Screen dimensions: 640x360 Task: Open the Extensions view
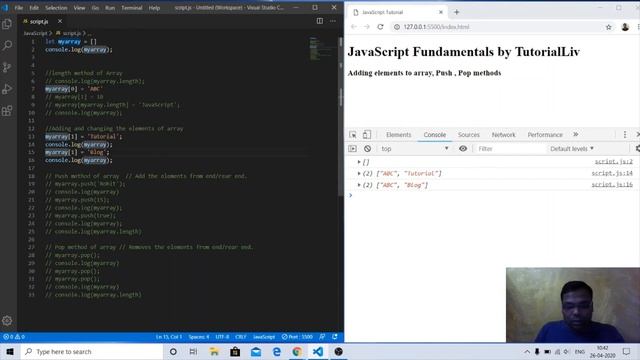(x=7, y=111)
